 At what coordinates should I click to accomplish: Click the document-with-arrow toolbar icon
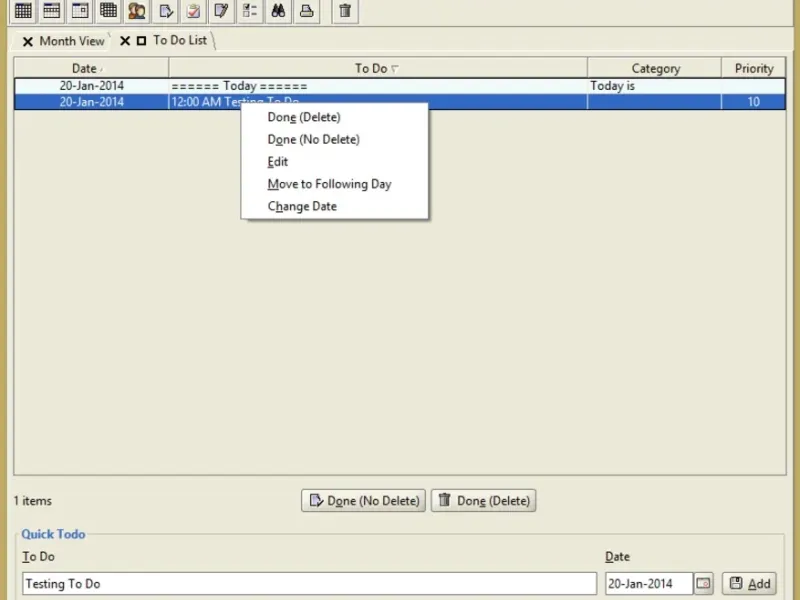pyautogui.click(x=165, y=10)
